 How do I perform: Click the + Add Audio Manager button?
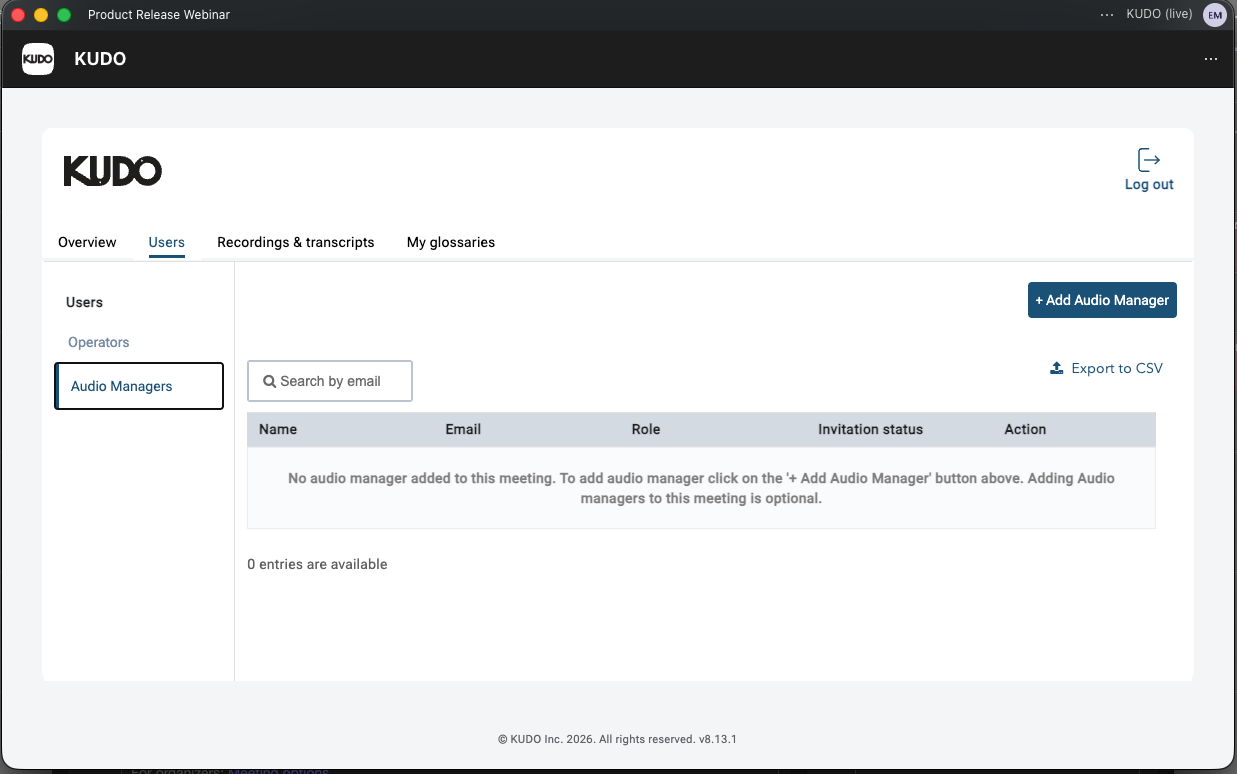point(1102,300)
